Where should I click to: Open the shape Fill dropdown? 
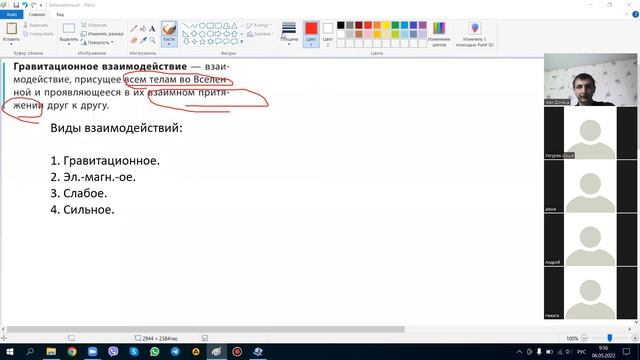[x=259, y=34]
